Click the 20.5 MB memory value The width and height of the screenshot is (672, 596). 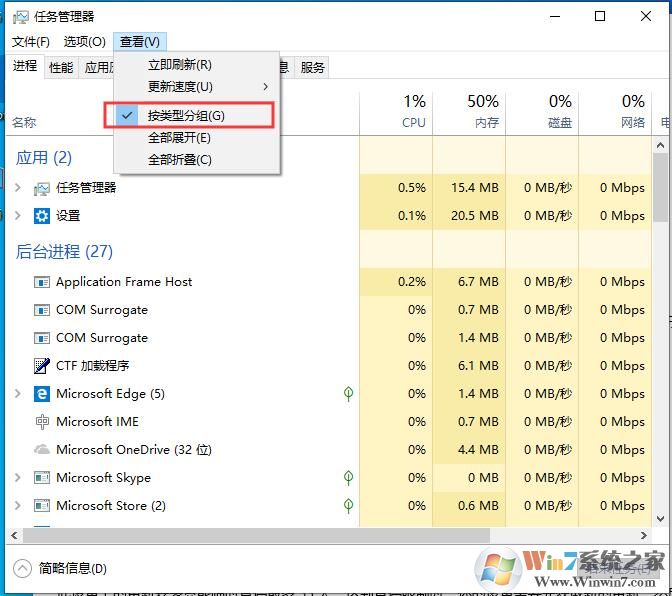(474, 216)
